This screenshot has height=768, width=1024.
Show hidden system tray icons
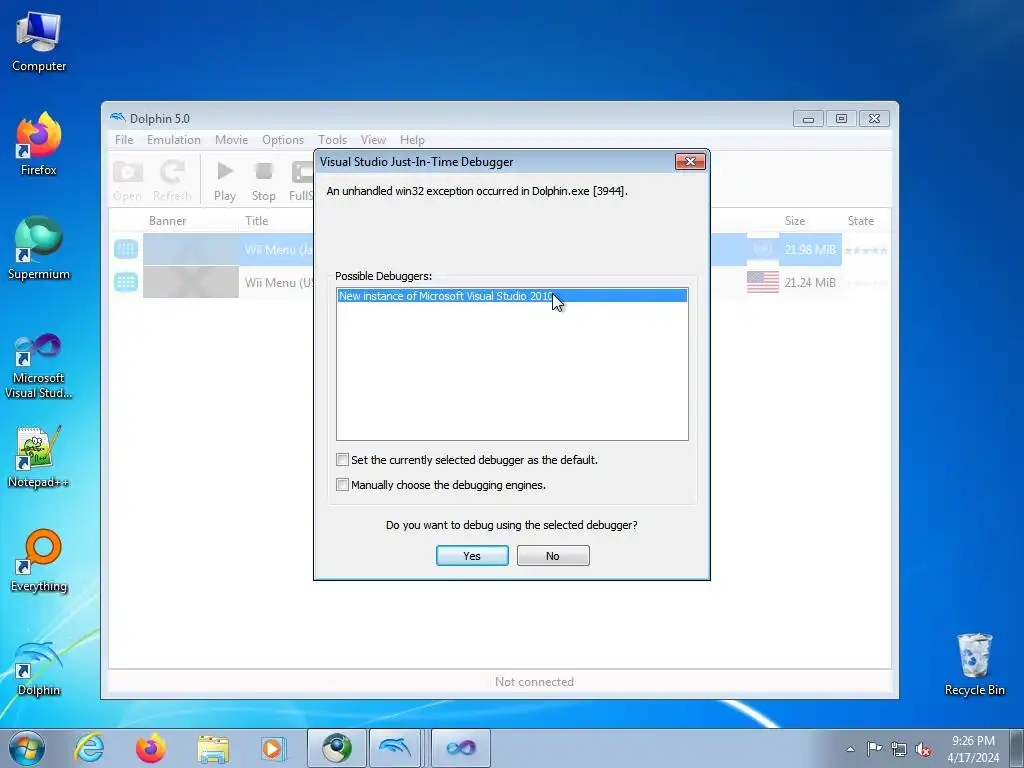[850, 749]
